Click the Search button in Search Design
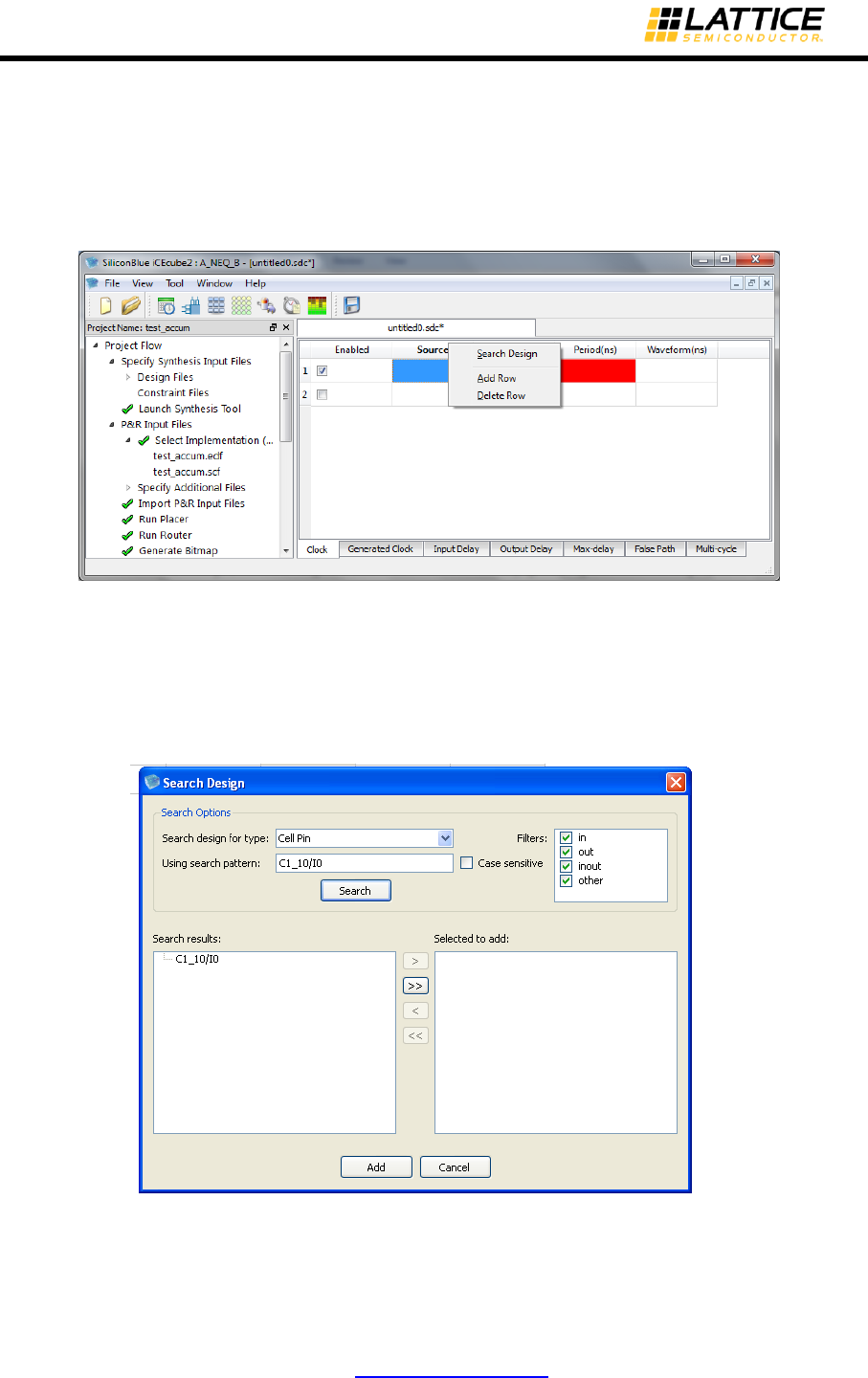The width and height of the screenshot is (868, 1378). point(355,891)
